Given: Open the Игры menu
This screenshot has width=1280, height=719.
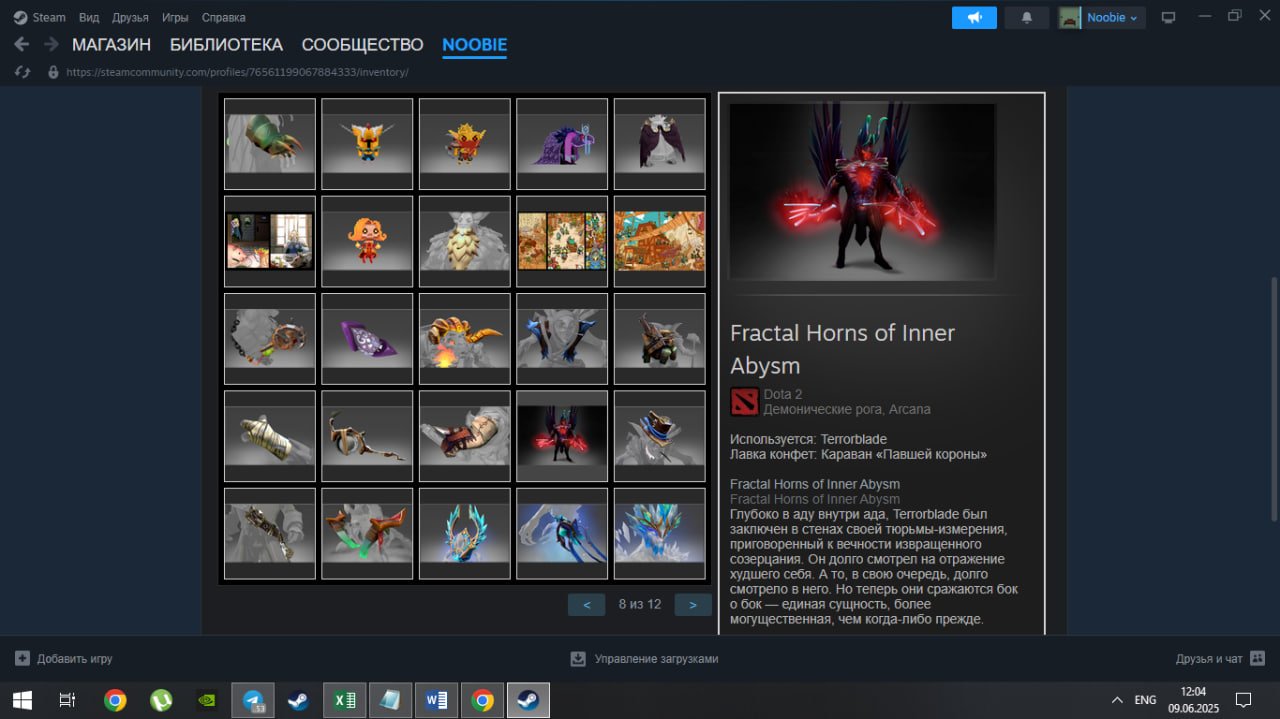Looking at the screenshot, I should [175, 17].
